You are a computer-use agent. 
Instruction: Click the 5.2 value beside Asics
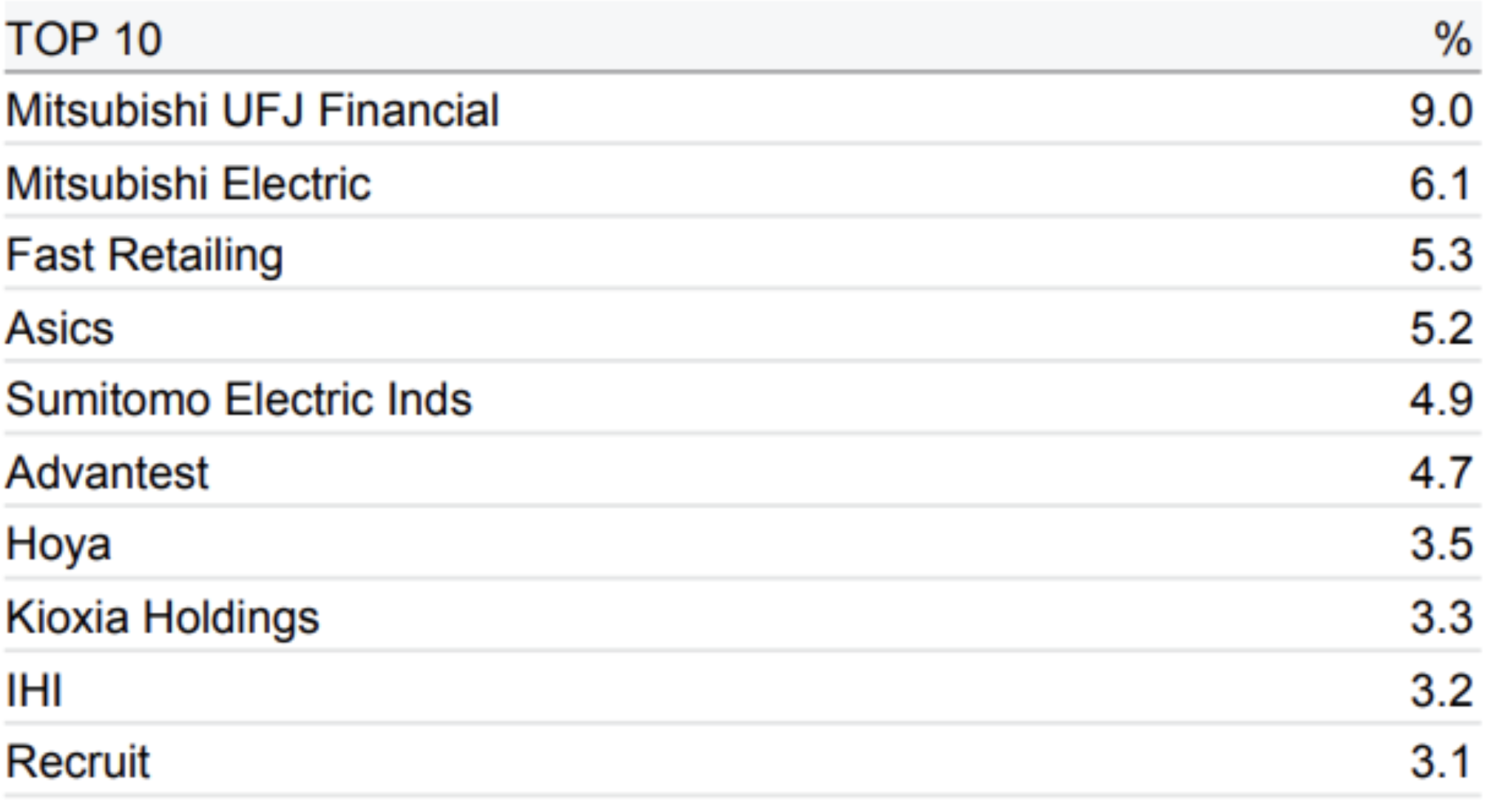(x=1441, y=328)
